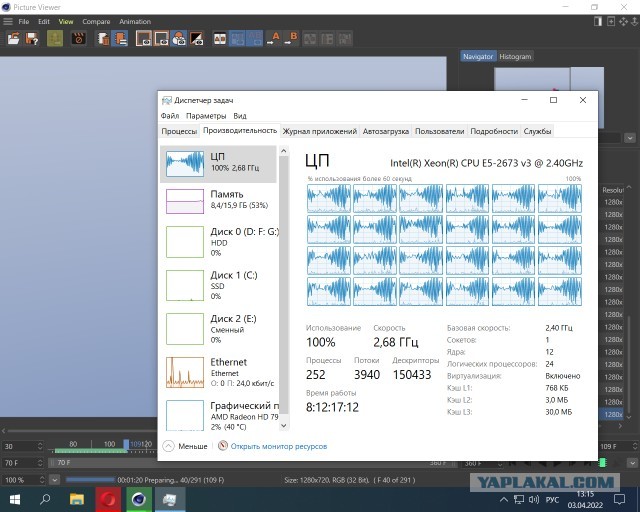The height and width of the screenshot is (512, 640).
Task: Open the Параметры menu in Task Manager
Action: point(206,116)
